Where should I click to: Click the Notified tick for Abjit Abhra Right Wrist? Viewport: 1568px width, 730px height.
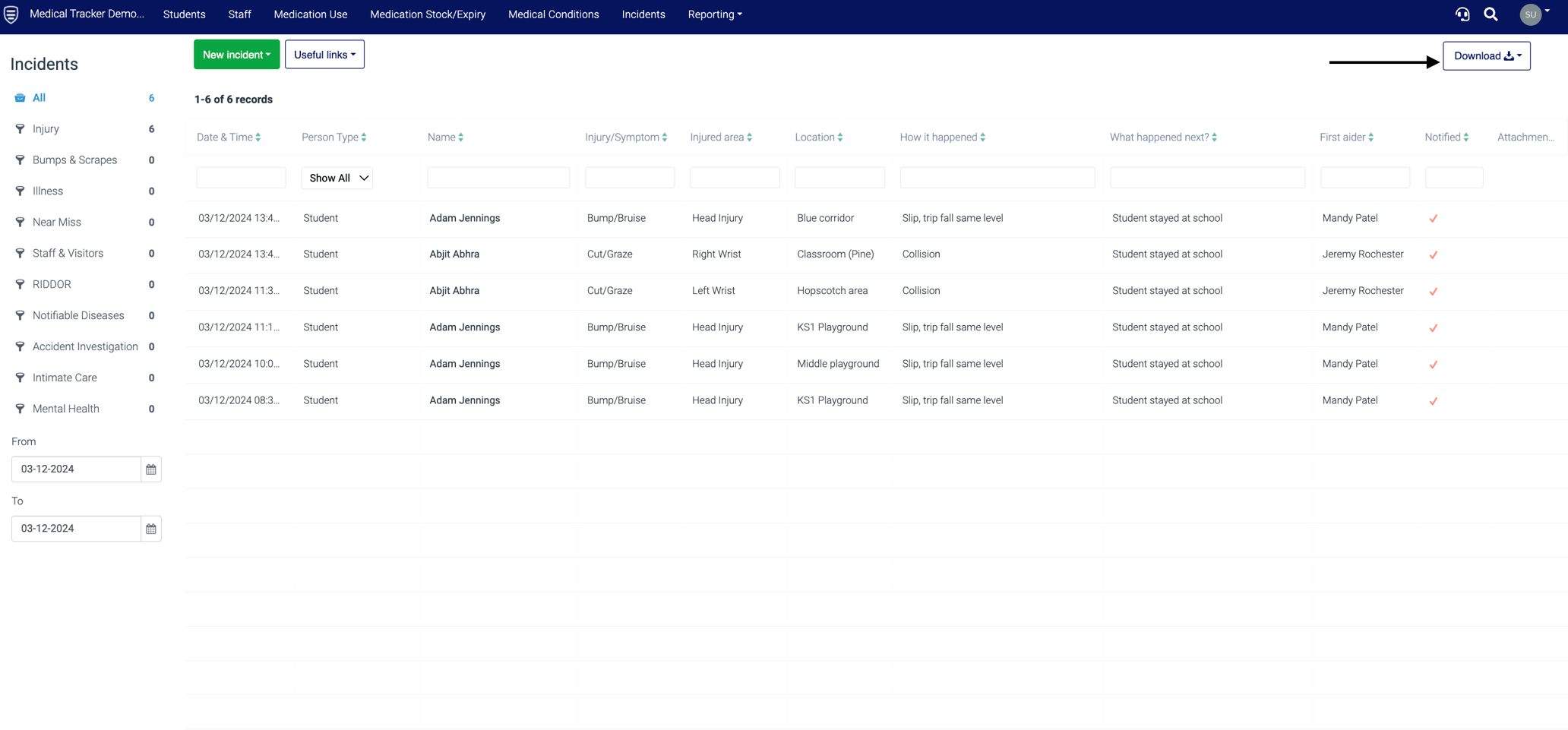(1433, 255)
